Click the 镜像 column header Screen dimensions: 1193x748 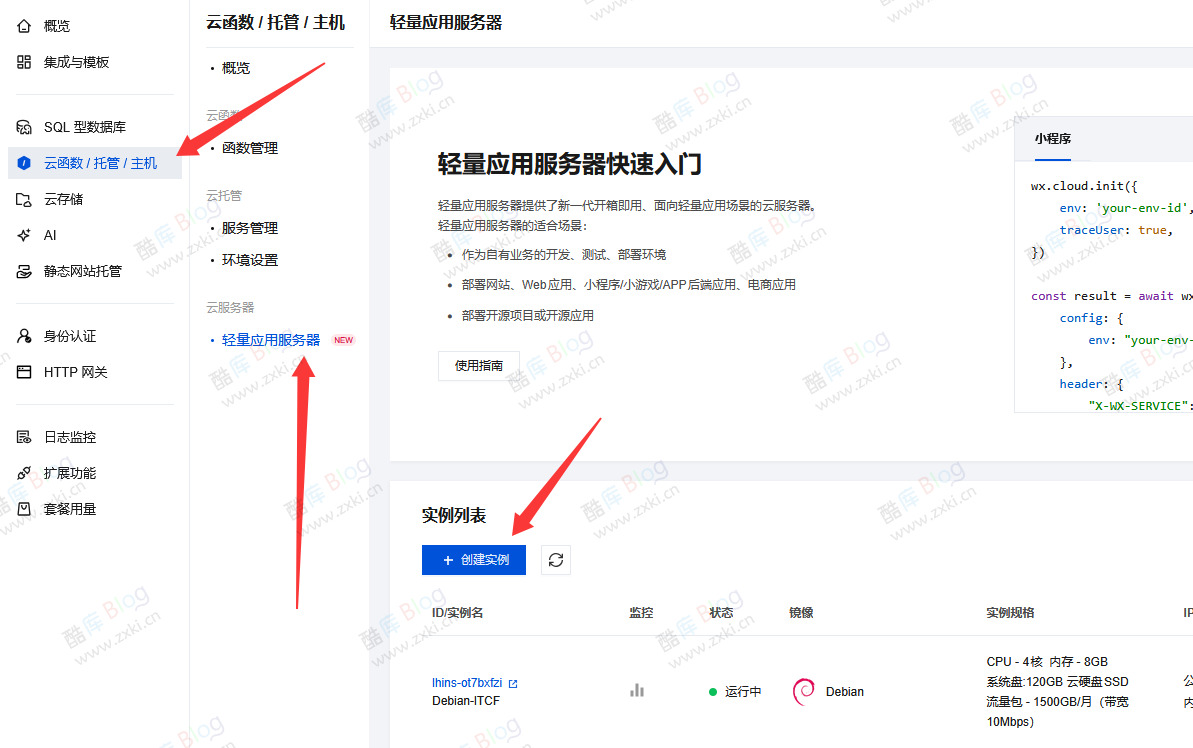(801, 613)
